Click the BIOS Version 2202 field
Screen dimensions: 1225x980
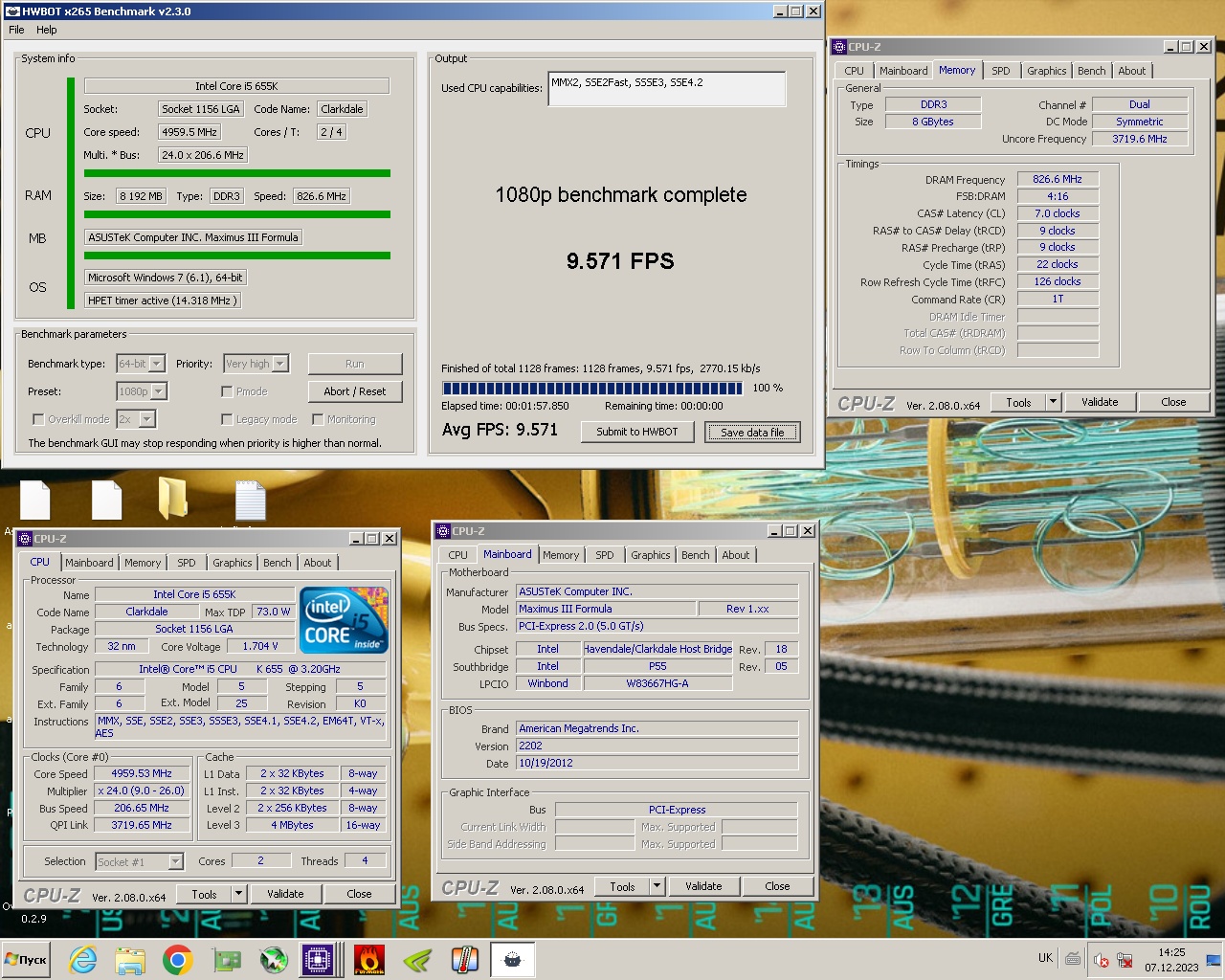(657, 746)
